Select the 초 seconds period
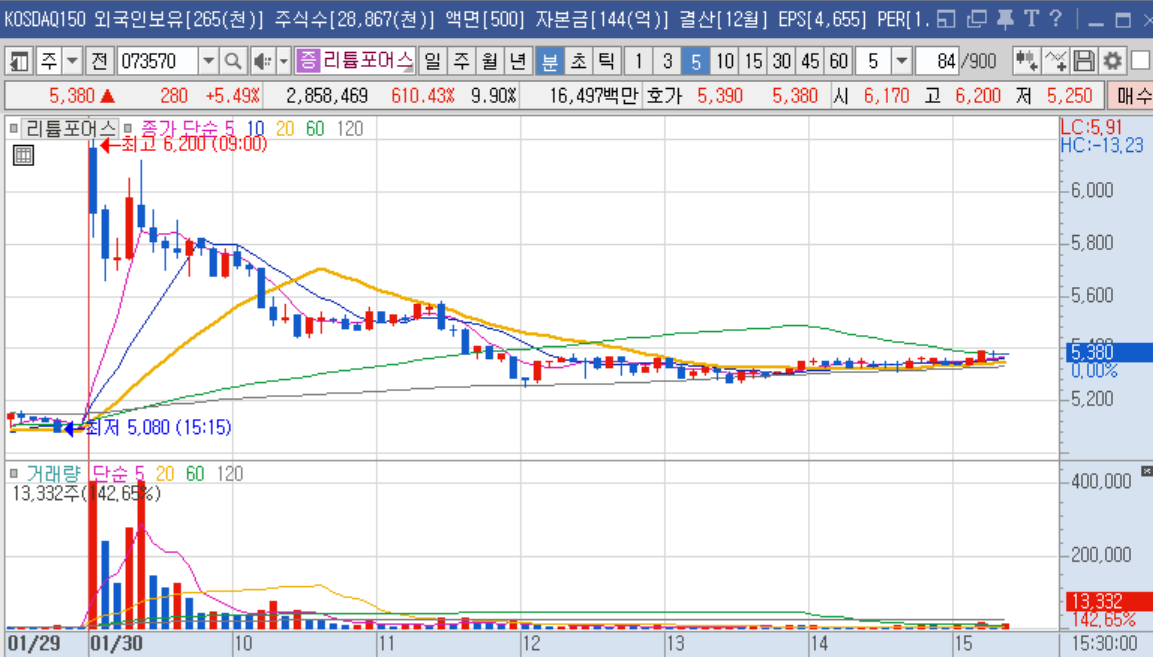1153x657 pixels. point(579,61)
